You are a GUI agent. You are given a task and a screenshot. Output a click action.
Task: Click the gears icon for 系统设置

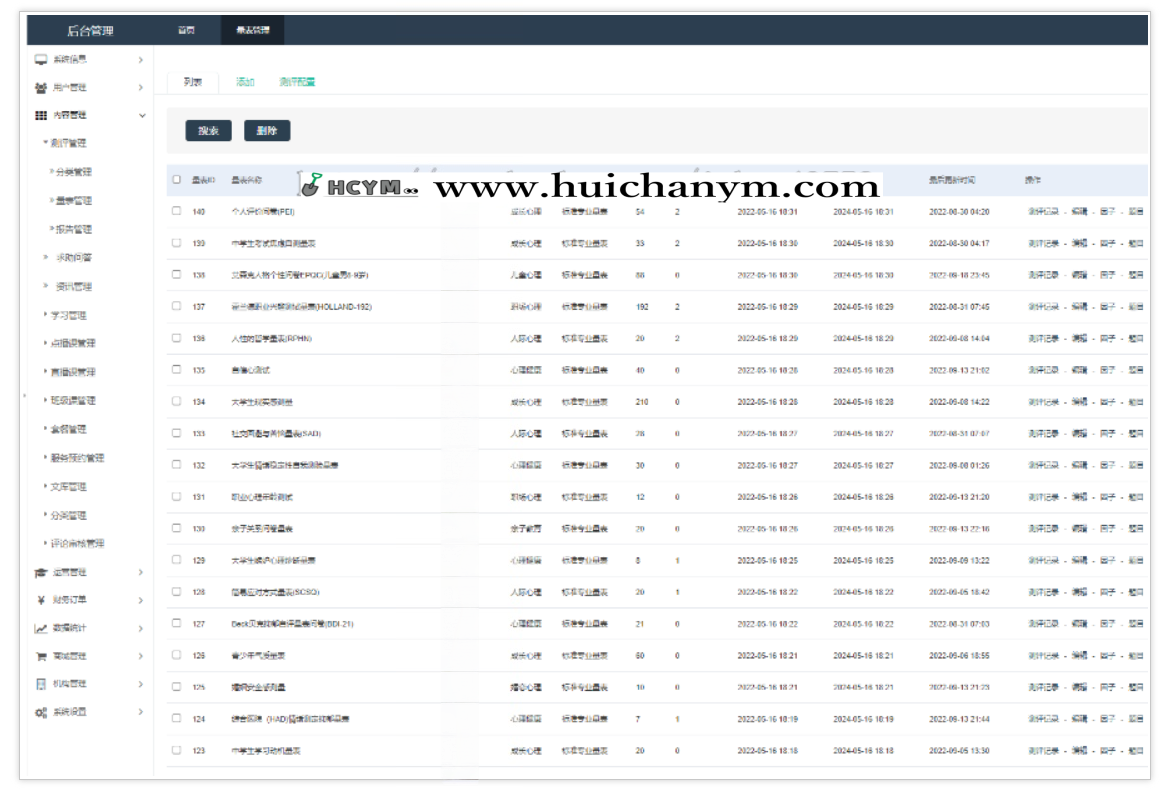pyautogui.click(x=41, y=713)
